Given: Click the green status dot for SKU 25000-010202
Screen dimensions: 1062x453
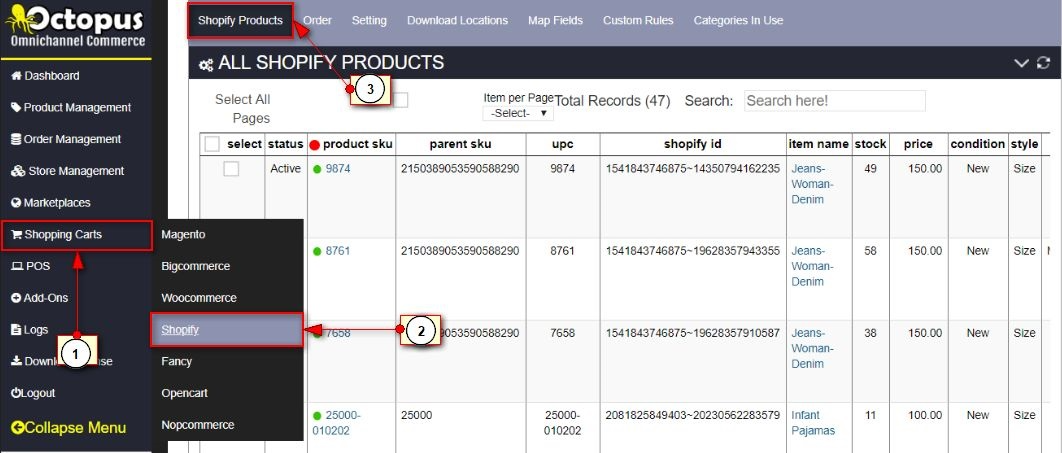Looking at the screenshot, I should point(317,416).
